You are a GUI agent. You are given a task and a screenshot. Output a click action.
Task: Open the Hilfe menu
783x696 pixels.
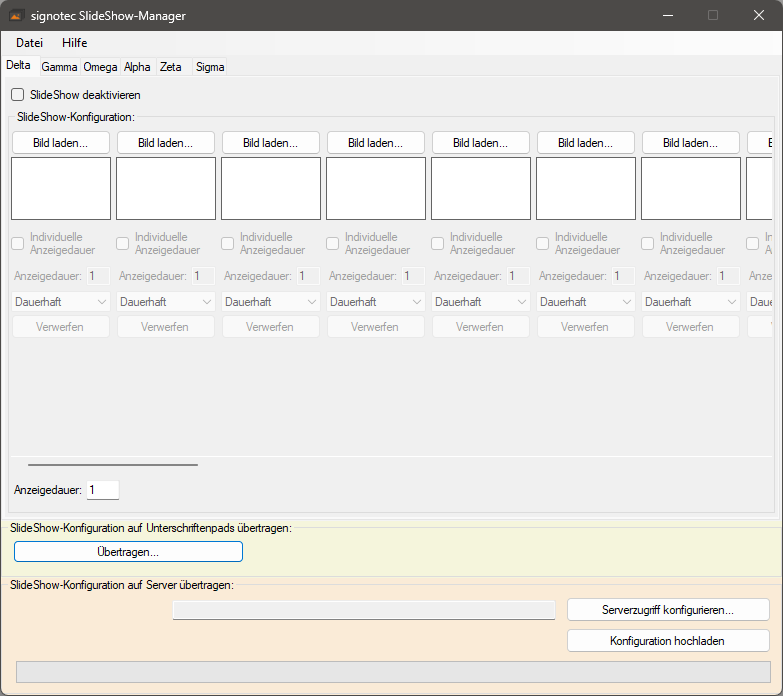(75, 43)
